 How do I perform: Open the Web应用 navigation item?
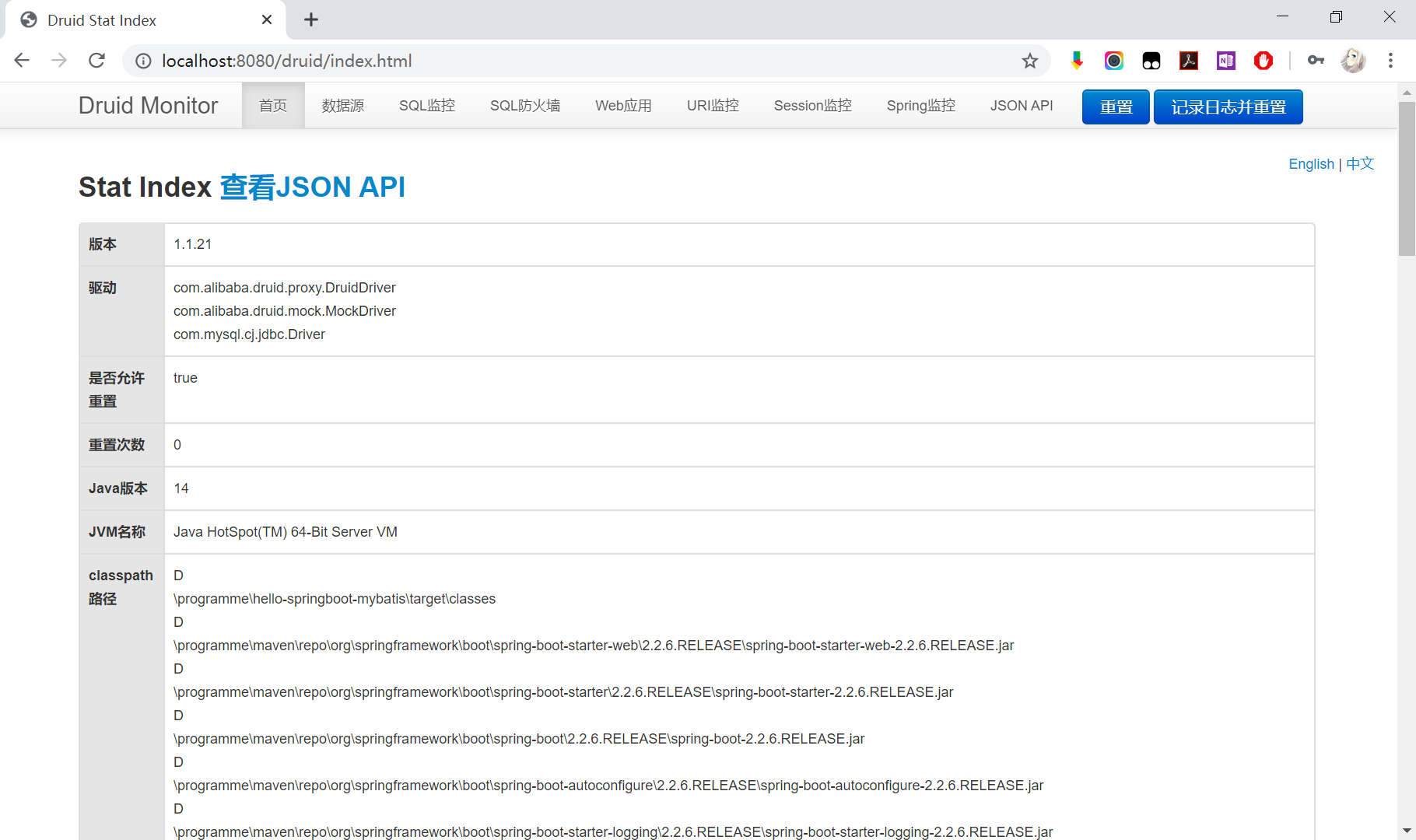[x=623, y=106]
